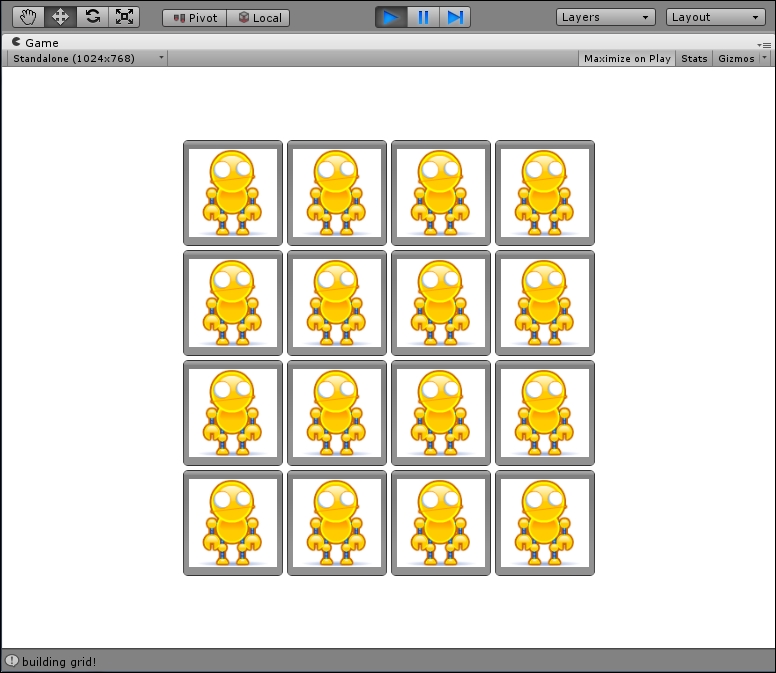Click robot card in row one, column one
Image resolution: width=776 pixels, height=673 pixels.
233,193
